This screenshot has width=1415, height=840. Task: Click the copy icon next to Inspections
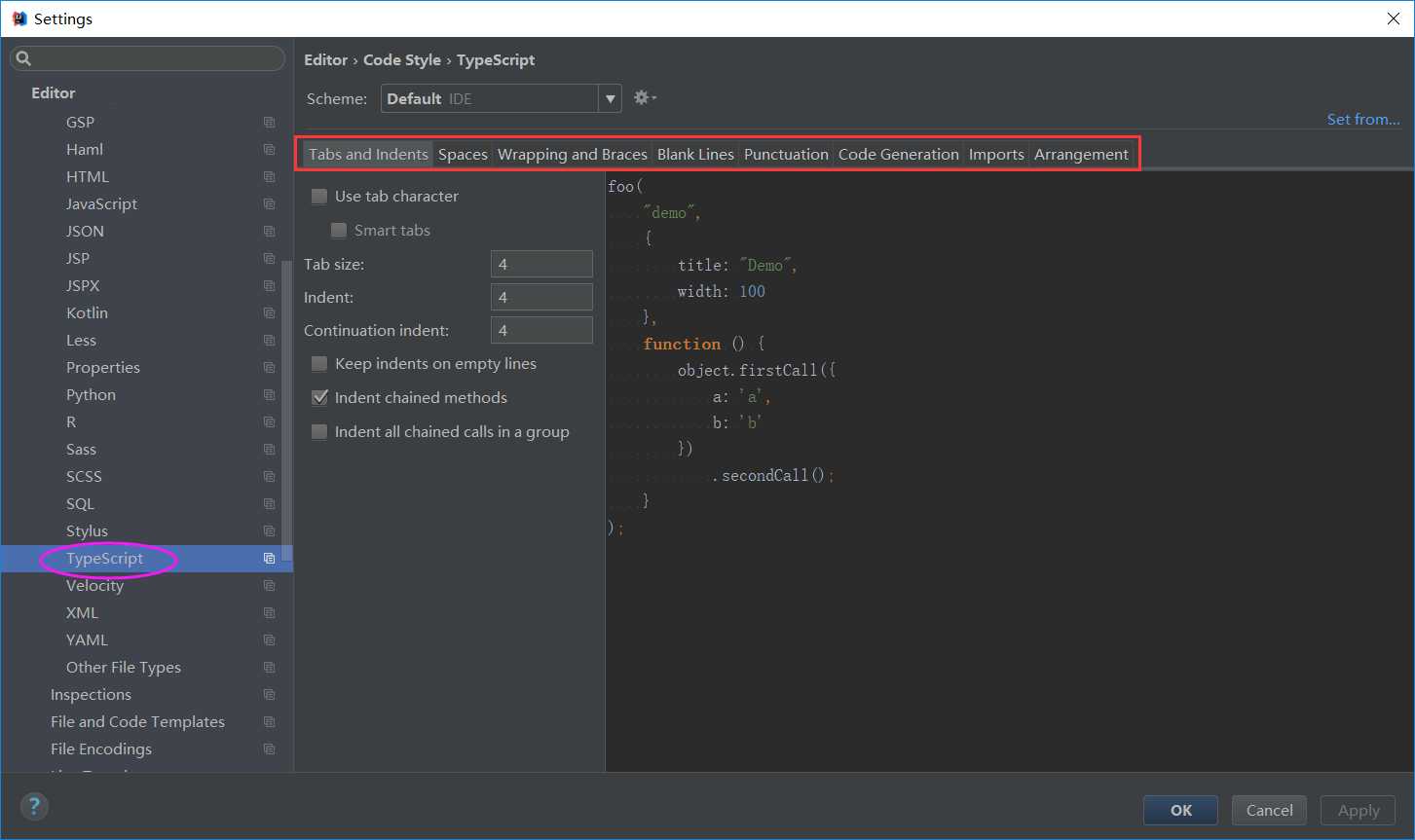269,695
